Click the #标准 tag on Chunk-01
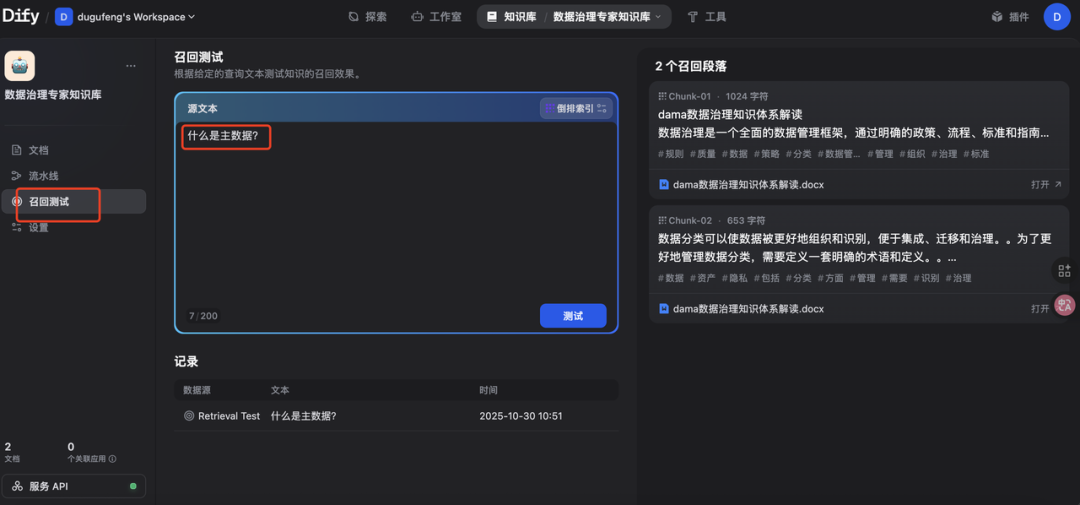The height and width of the screenshot is (505, 1080). tap(976, 154)
